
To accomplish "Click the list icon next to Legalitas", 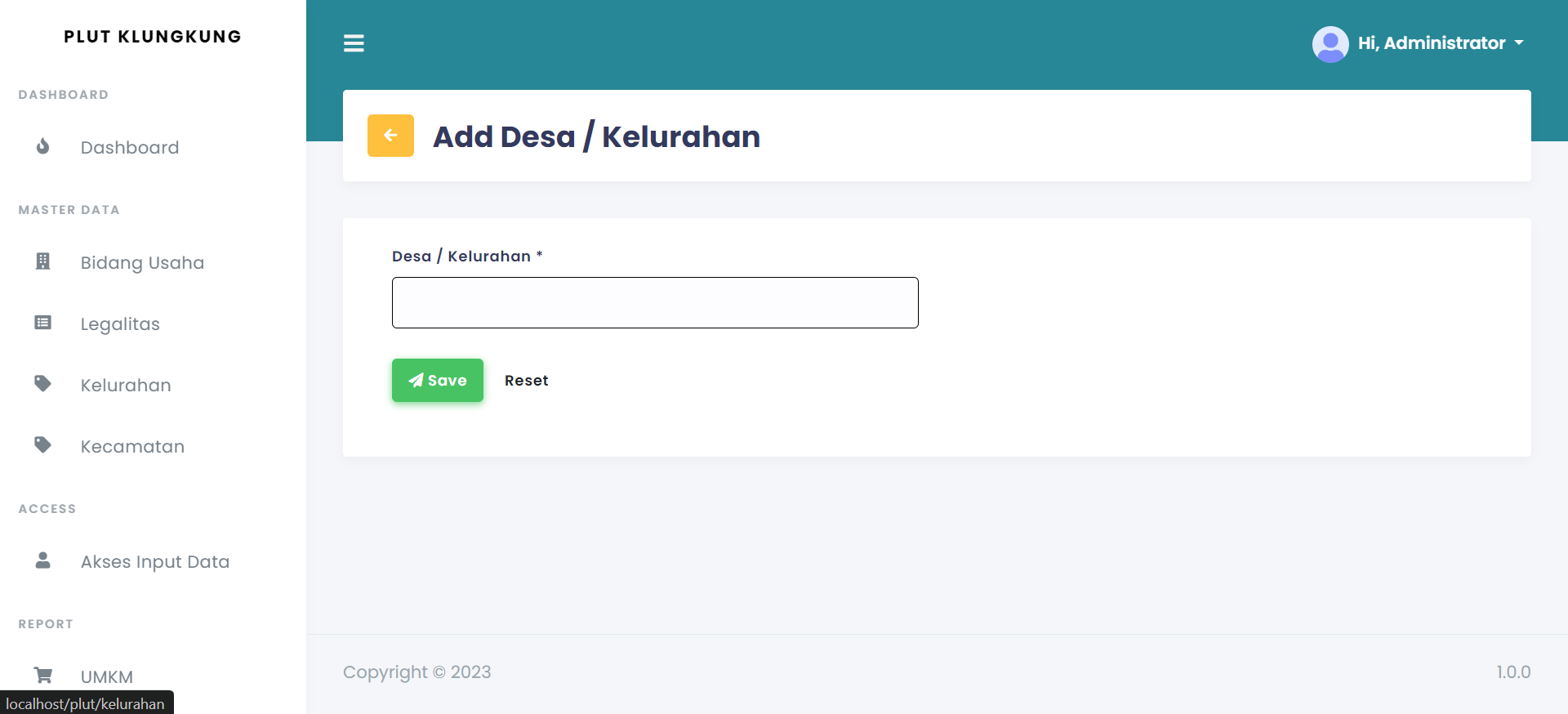I will click(x=43, y=324).
